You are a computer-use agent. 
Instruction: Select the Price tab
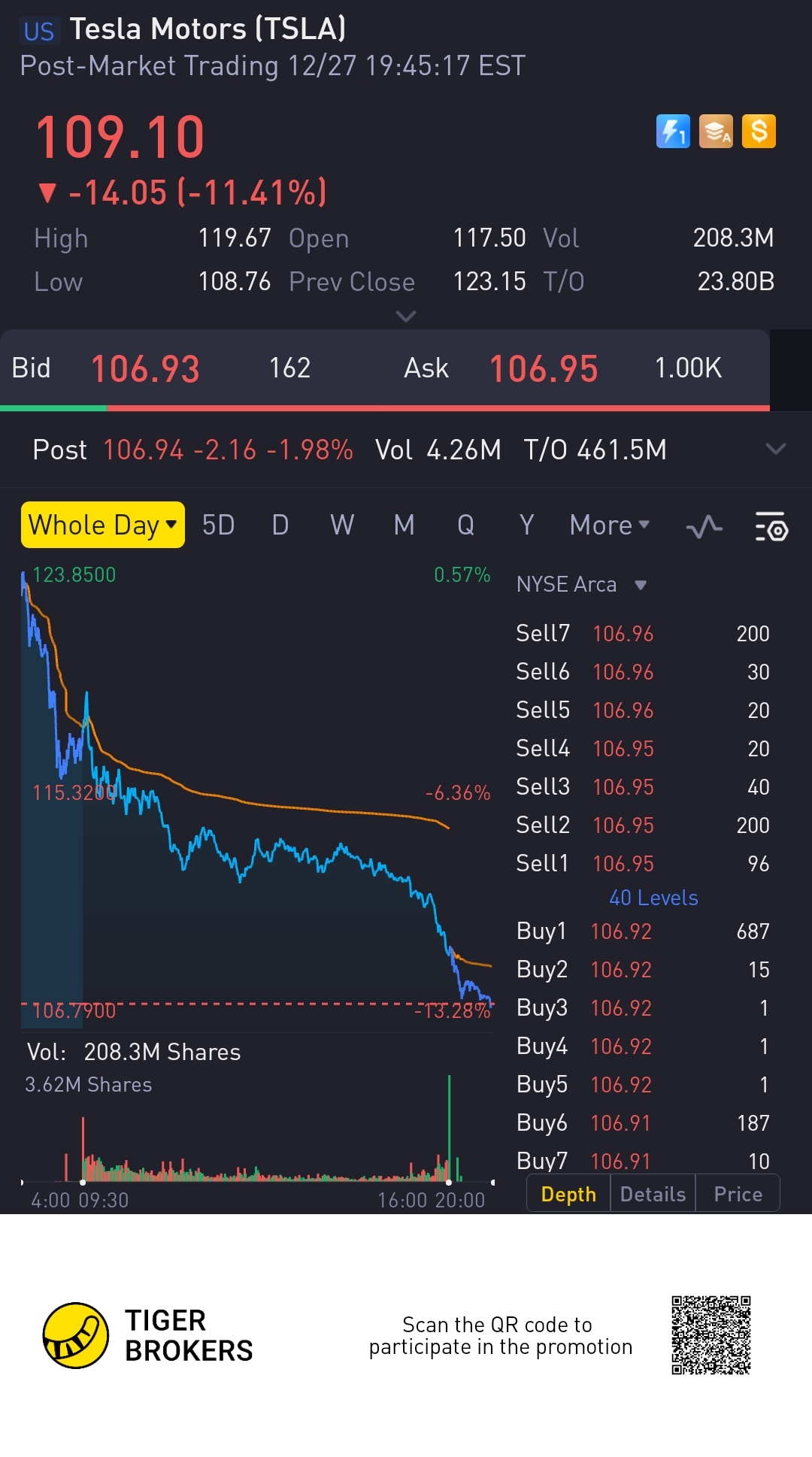(738, 1194)
